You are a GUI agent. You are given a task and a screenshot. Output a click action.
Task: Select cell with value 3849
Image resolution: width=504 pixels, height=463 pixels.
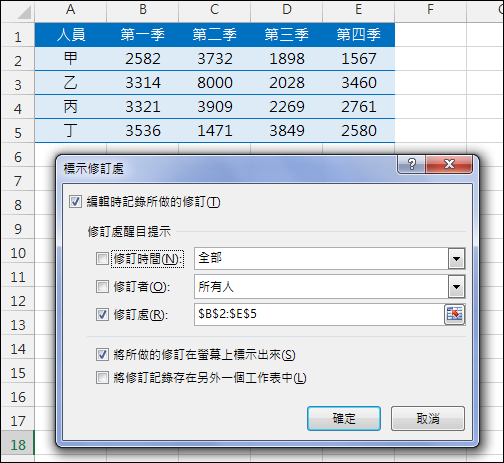287,131
